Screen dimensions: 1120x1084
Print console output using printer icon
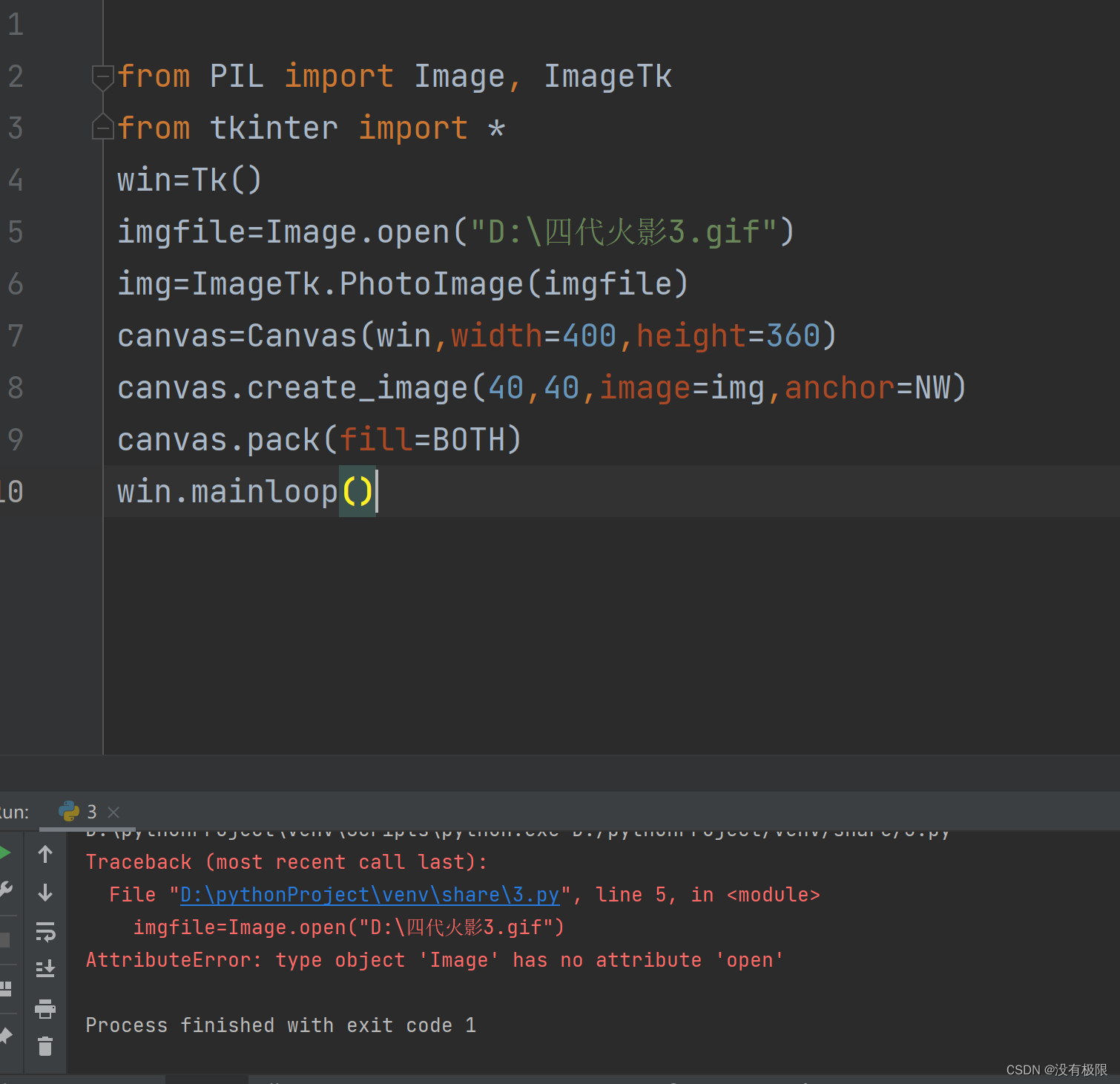(45, 1009)
